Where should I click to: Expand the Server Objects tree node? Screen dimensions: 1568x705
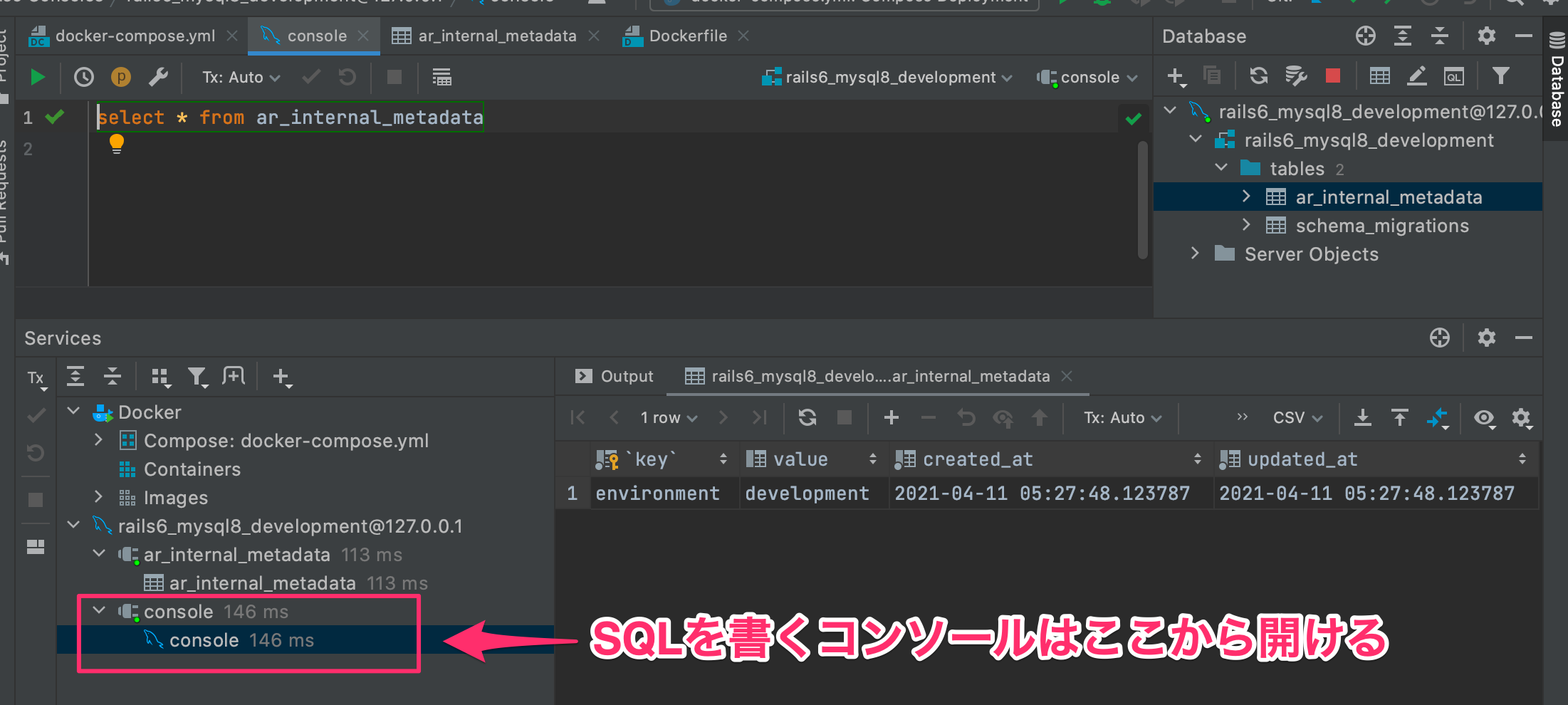pyautogui.click(x=1196, y=254)
